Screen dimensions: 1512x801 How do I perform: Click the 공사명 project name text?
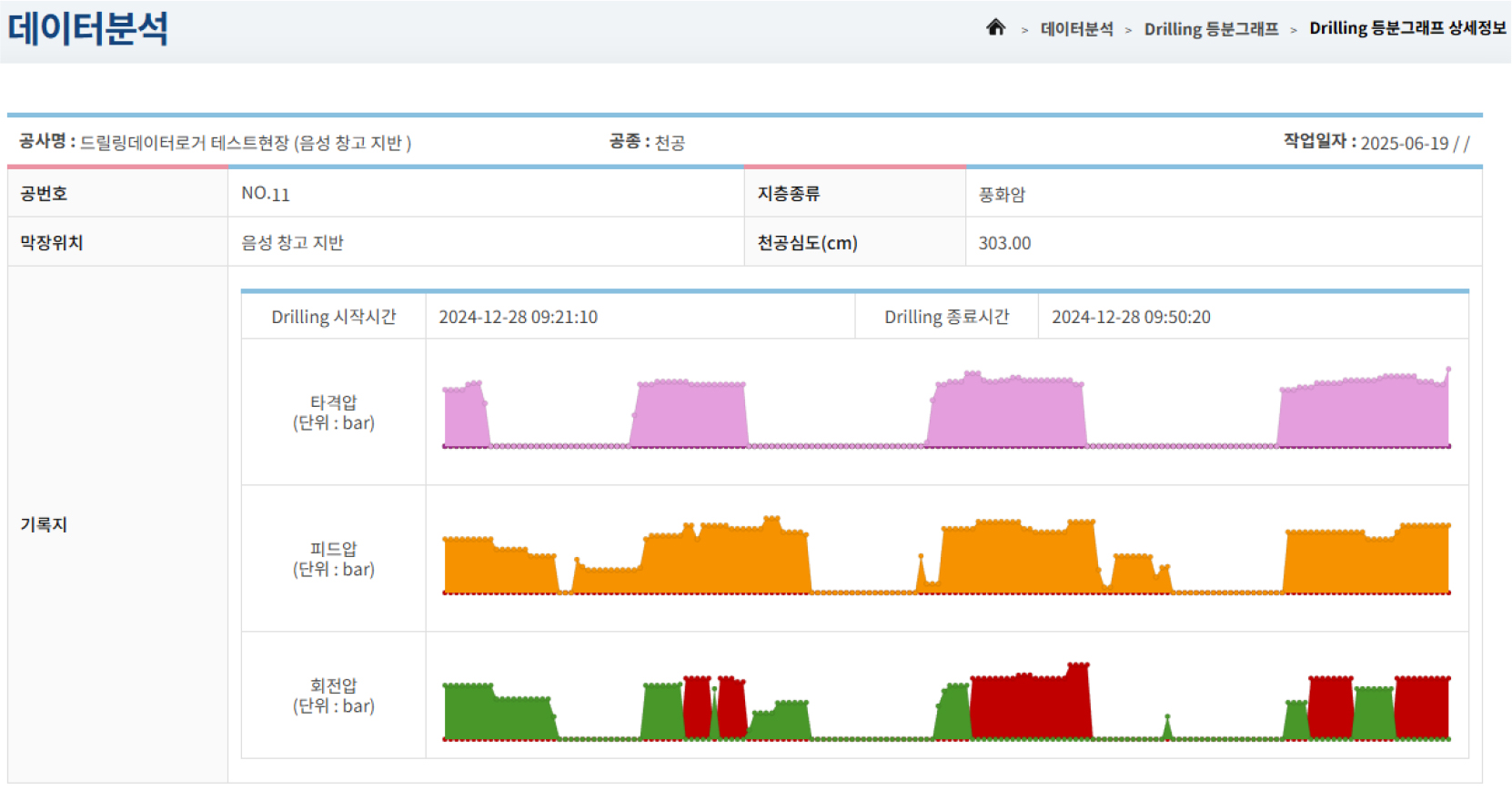[x=246, y=143]
